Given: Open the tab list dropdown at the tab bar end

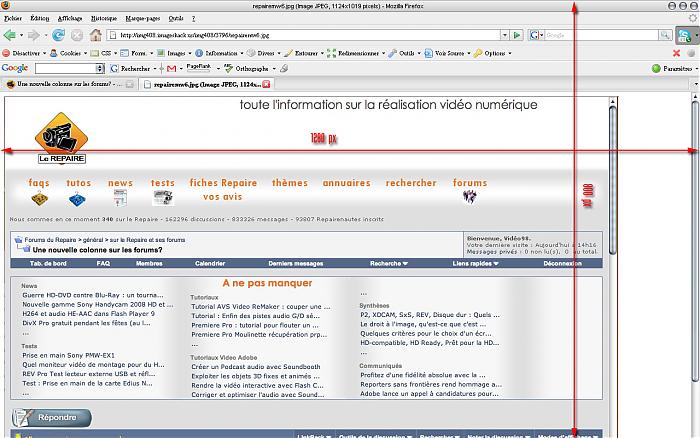Looking at the screenshot, I should pyautogui.click(x=696, y=84).
